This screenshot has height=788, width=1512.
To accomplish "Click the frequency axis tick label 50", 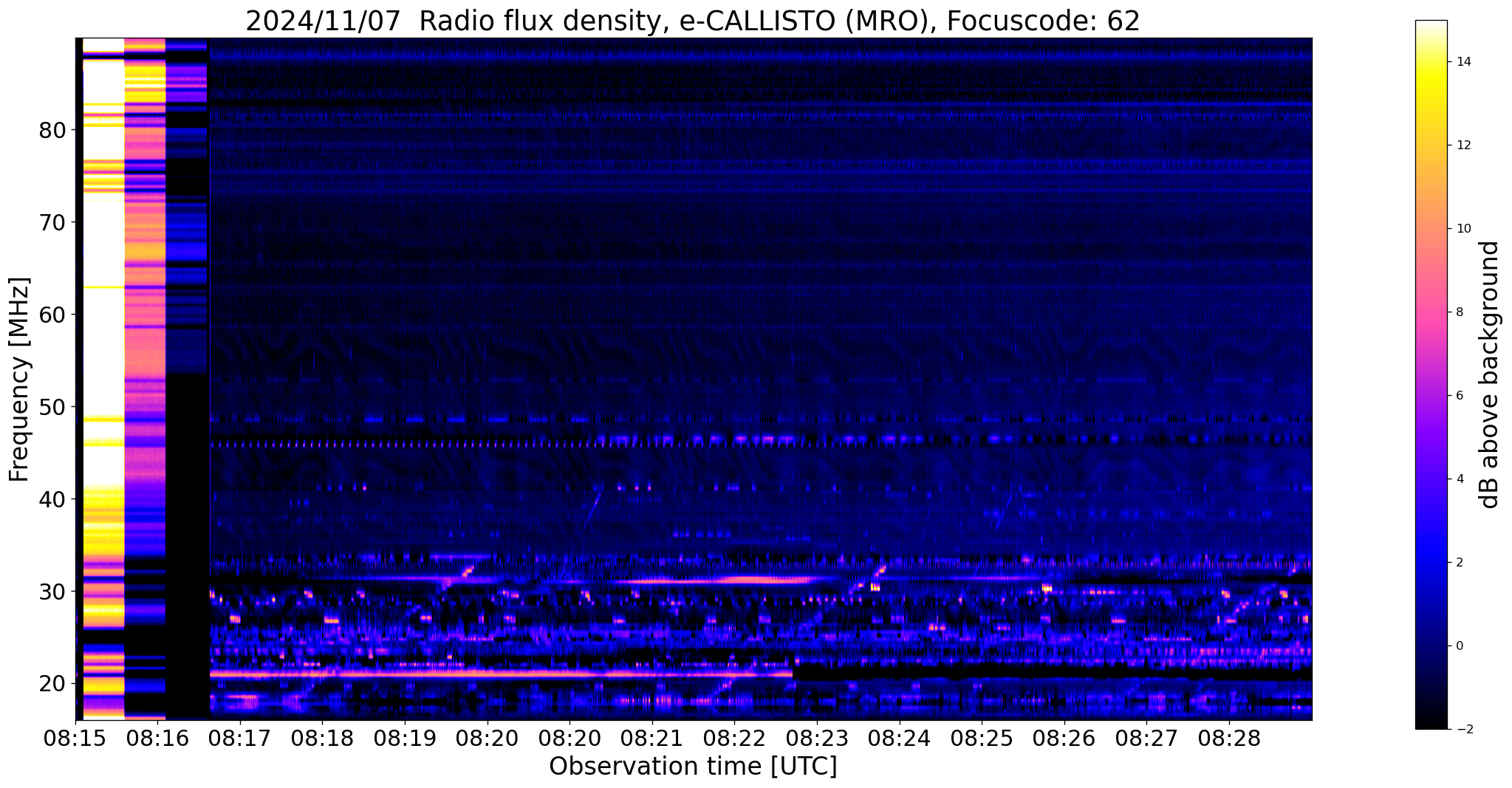I will [x=52, y=407].
